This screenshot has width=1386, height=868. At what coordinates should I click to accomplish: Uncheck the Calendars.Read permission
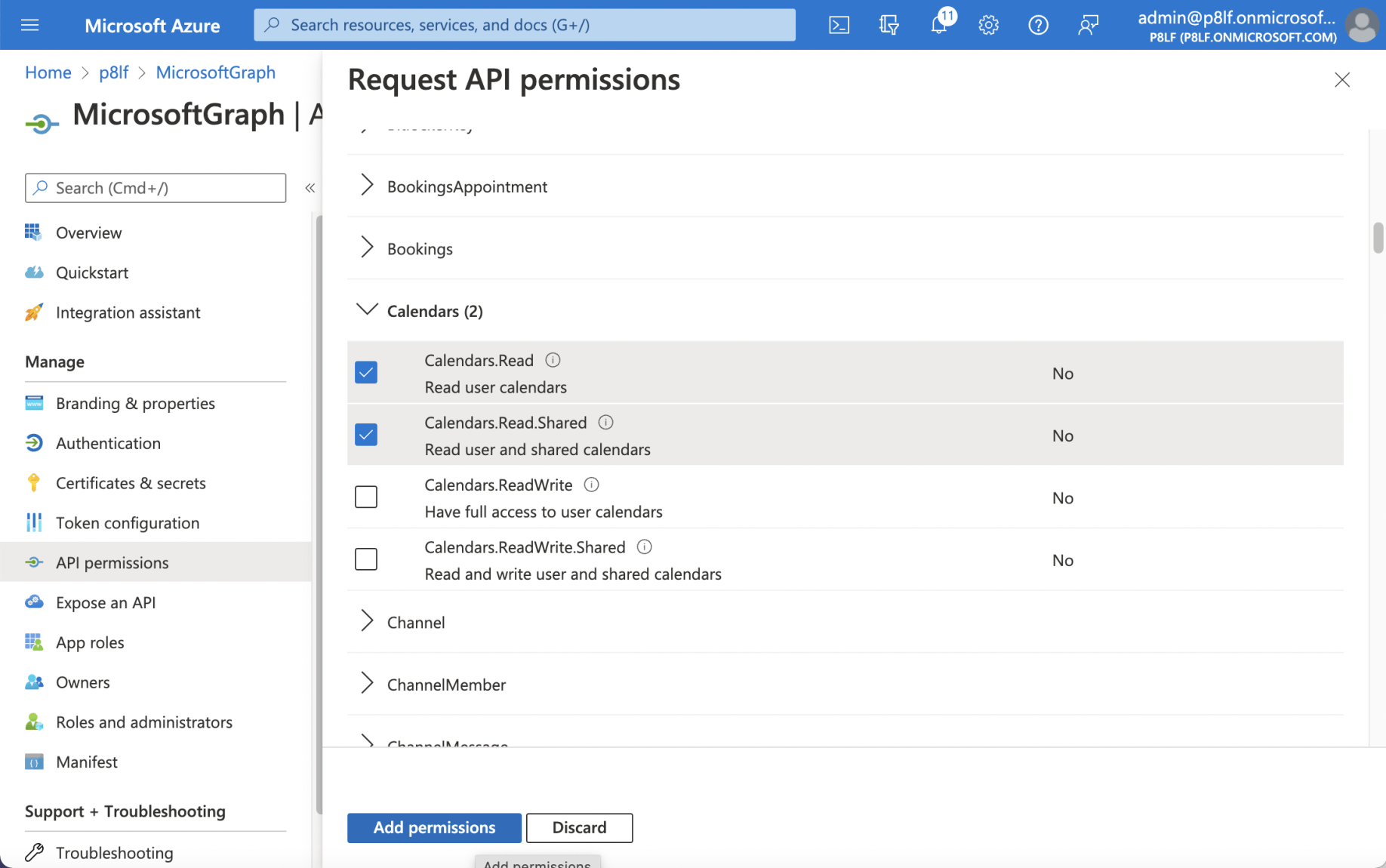coord(366,373)
